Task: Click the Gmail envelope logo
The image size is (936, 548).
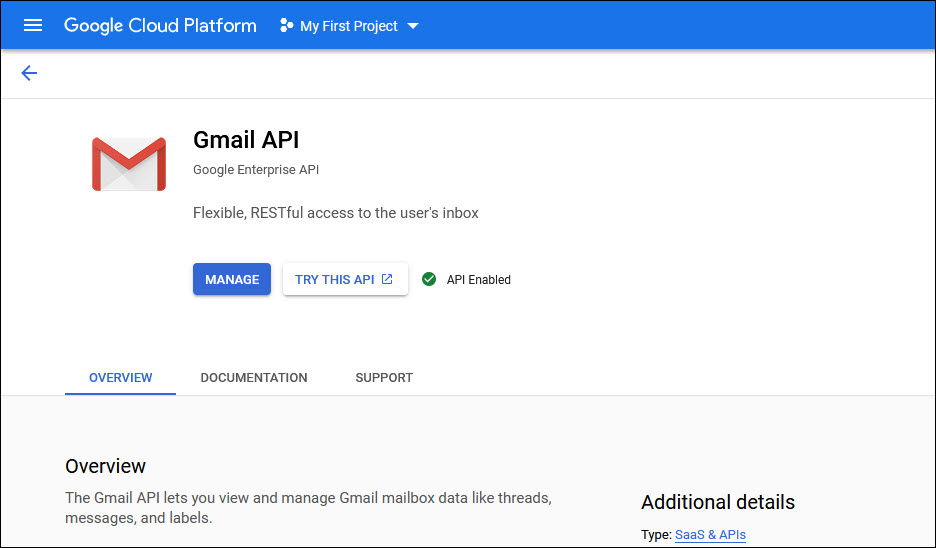Action: 128,164
